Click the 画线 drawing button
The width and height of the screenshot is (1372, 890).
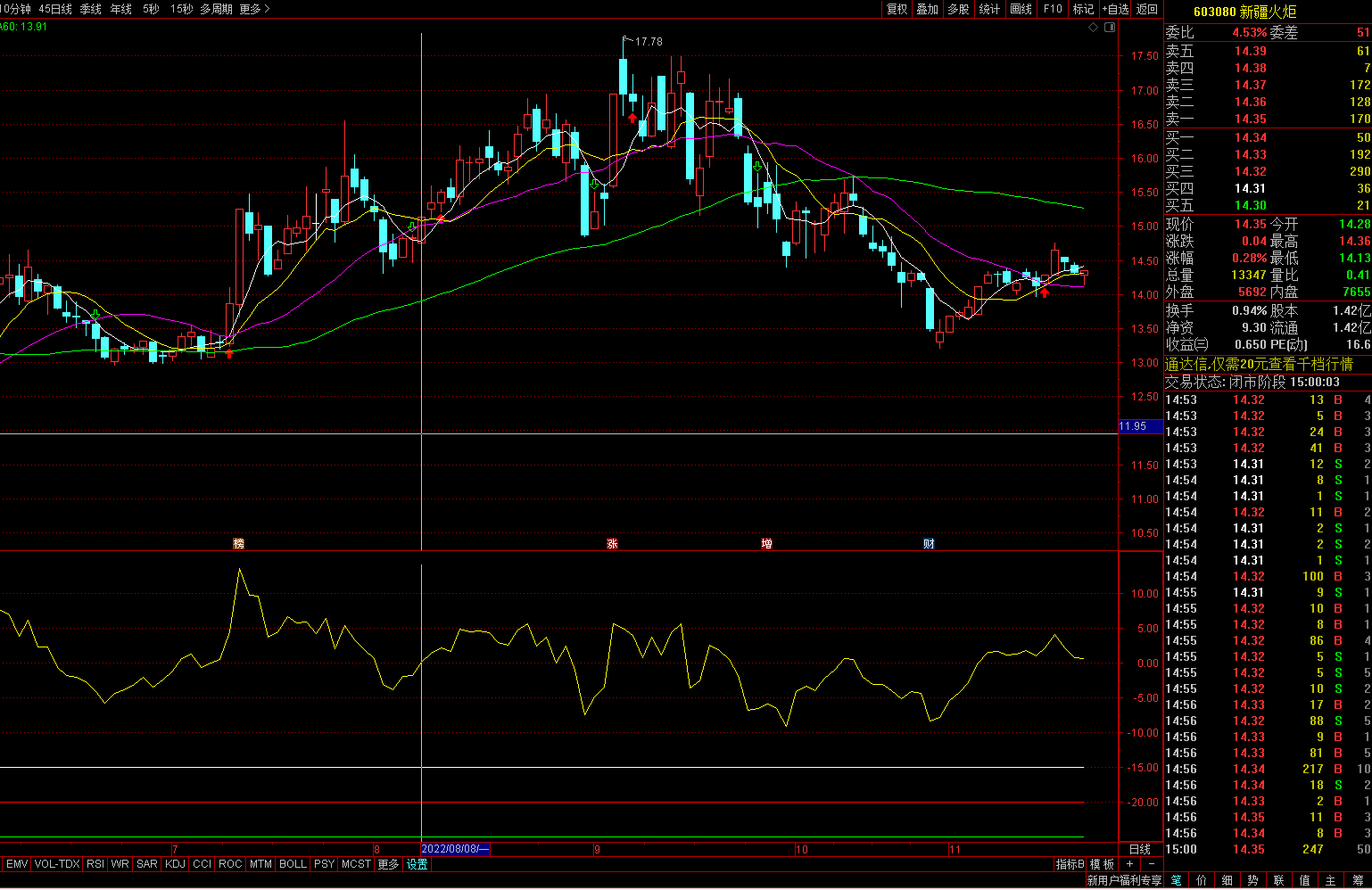coord(1021,9)
